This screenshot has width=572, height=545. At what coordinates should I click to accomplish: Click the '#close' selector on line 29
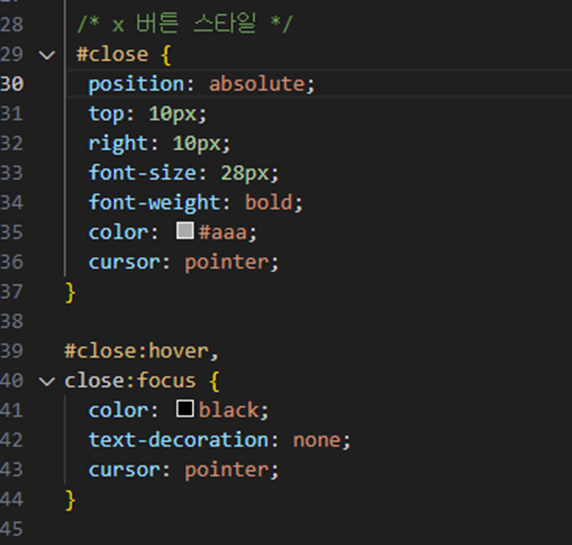(112, 55)
